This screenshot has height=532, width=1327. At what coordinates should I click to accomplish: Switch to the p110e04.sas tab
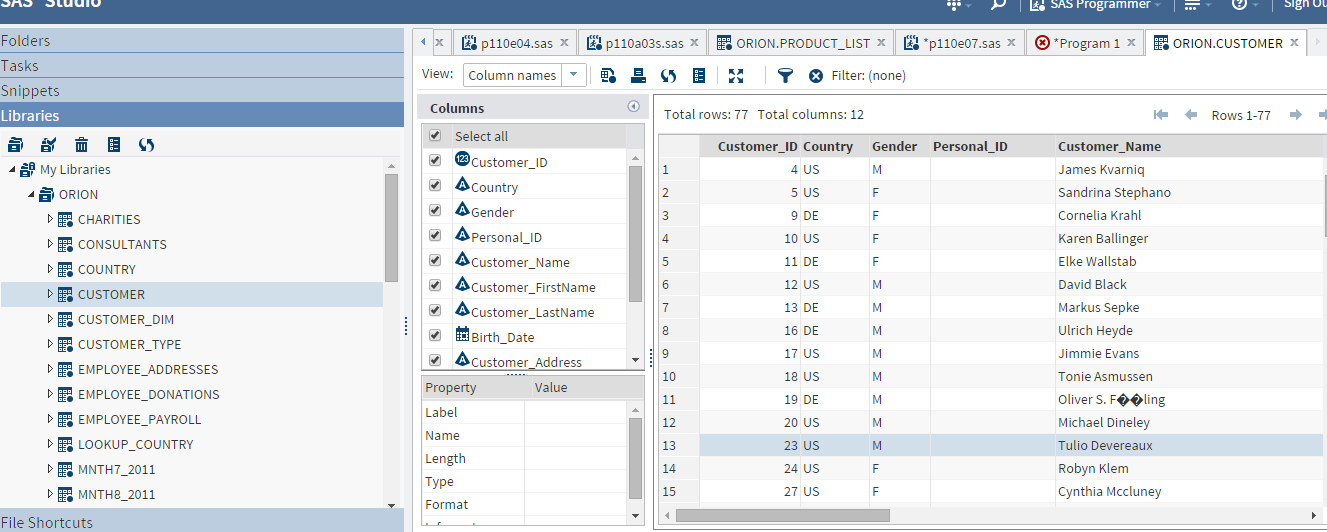coord(516,43)
